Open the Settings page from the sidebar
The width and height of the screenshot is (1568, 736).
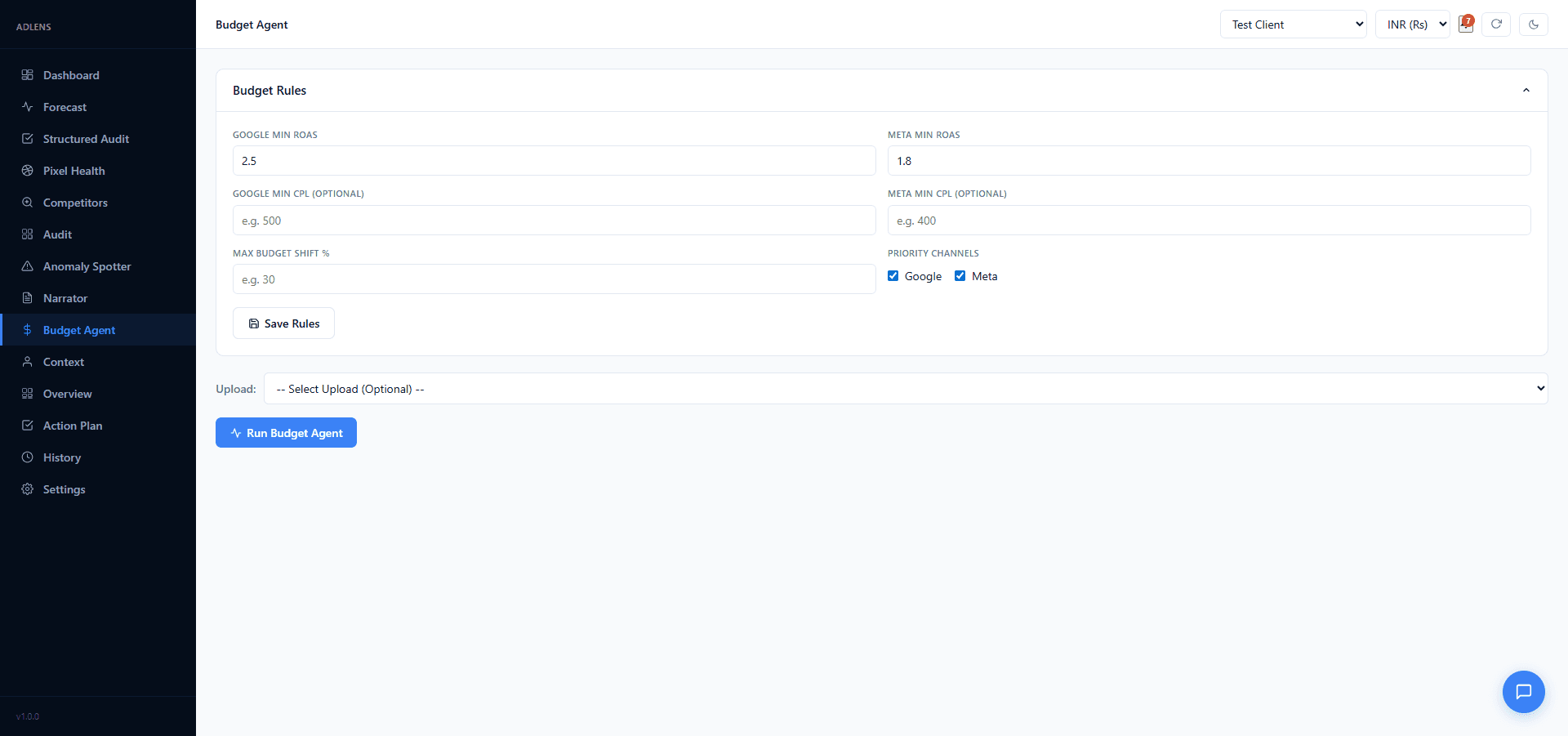(64, 488)
